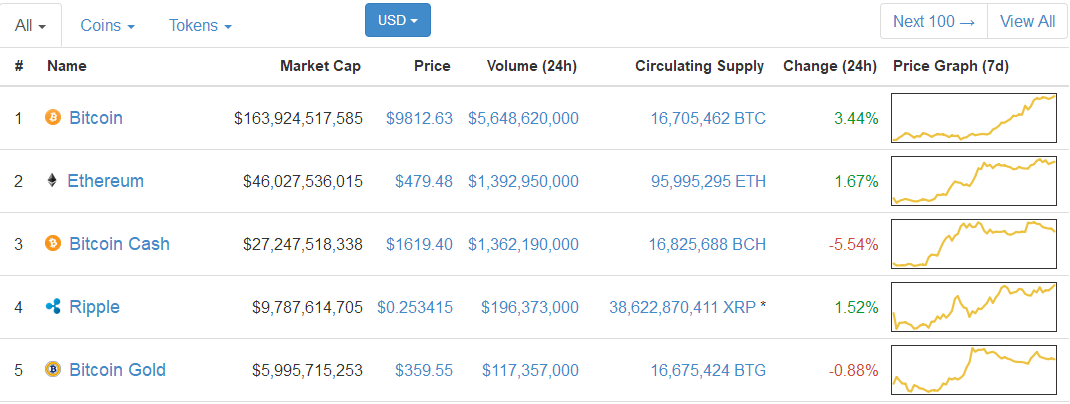The height and width of the screenshot is (404, 1070).
Task: Click the Ripple logo icon
Action: [53, 307]
